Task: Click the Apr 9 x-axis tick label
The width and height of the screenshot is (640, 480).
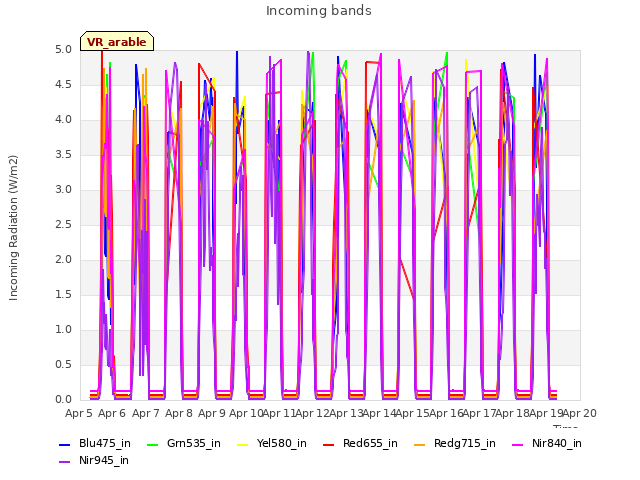Action: click(212, 413)
